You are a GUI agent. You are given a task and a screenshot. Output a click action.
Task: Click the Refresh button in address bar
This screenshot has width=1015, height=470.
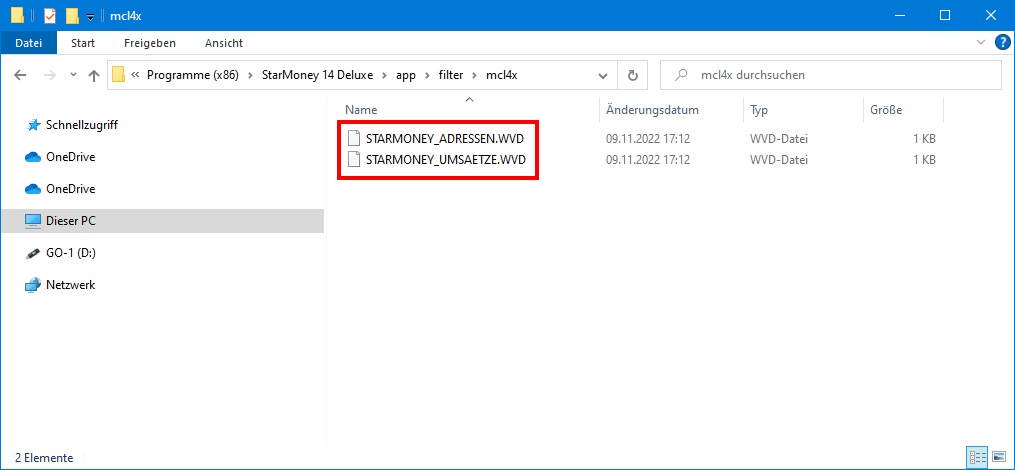coord(633,75)
